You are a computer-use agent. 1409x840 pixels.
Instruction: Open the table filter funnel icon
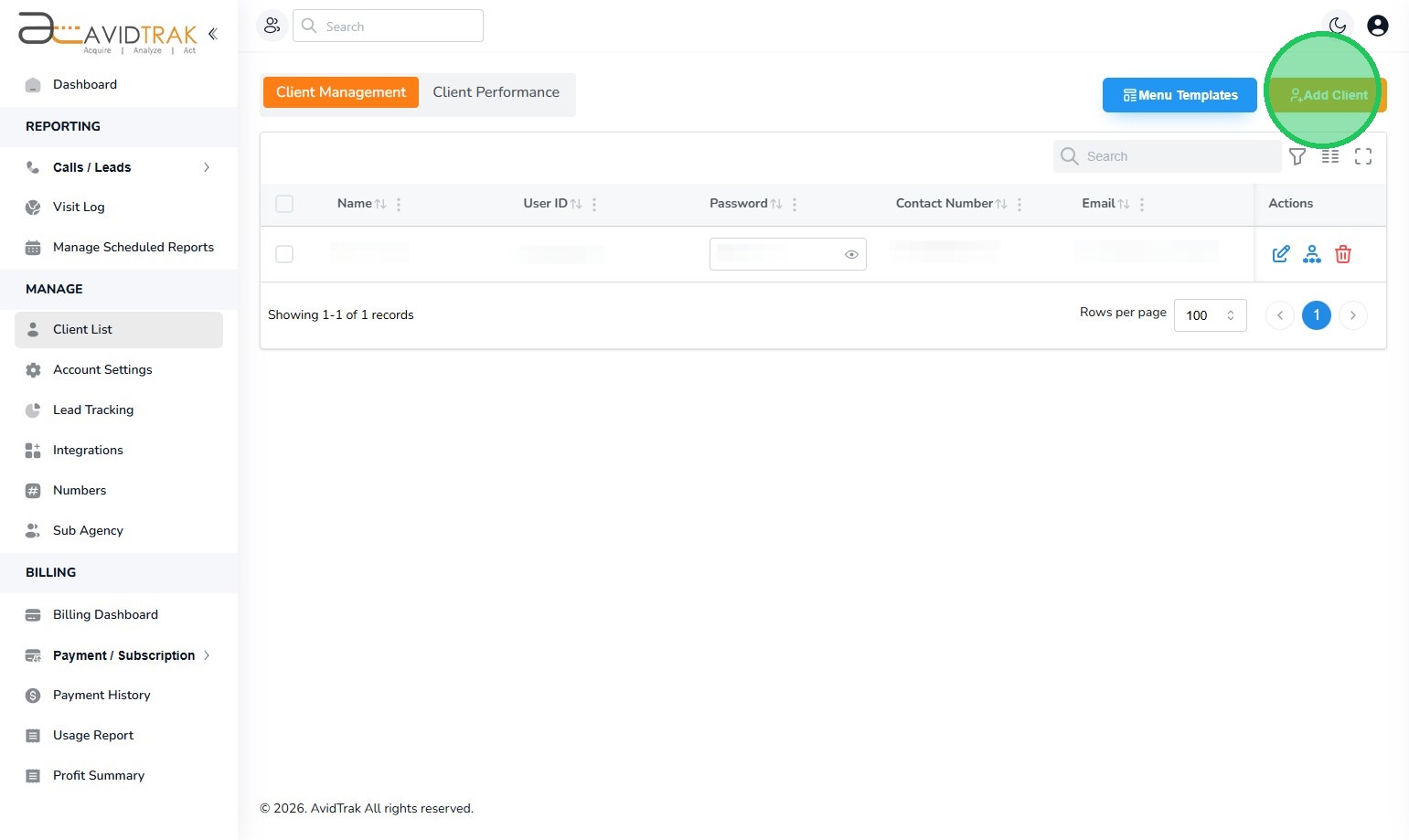coord(1297,156)
